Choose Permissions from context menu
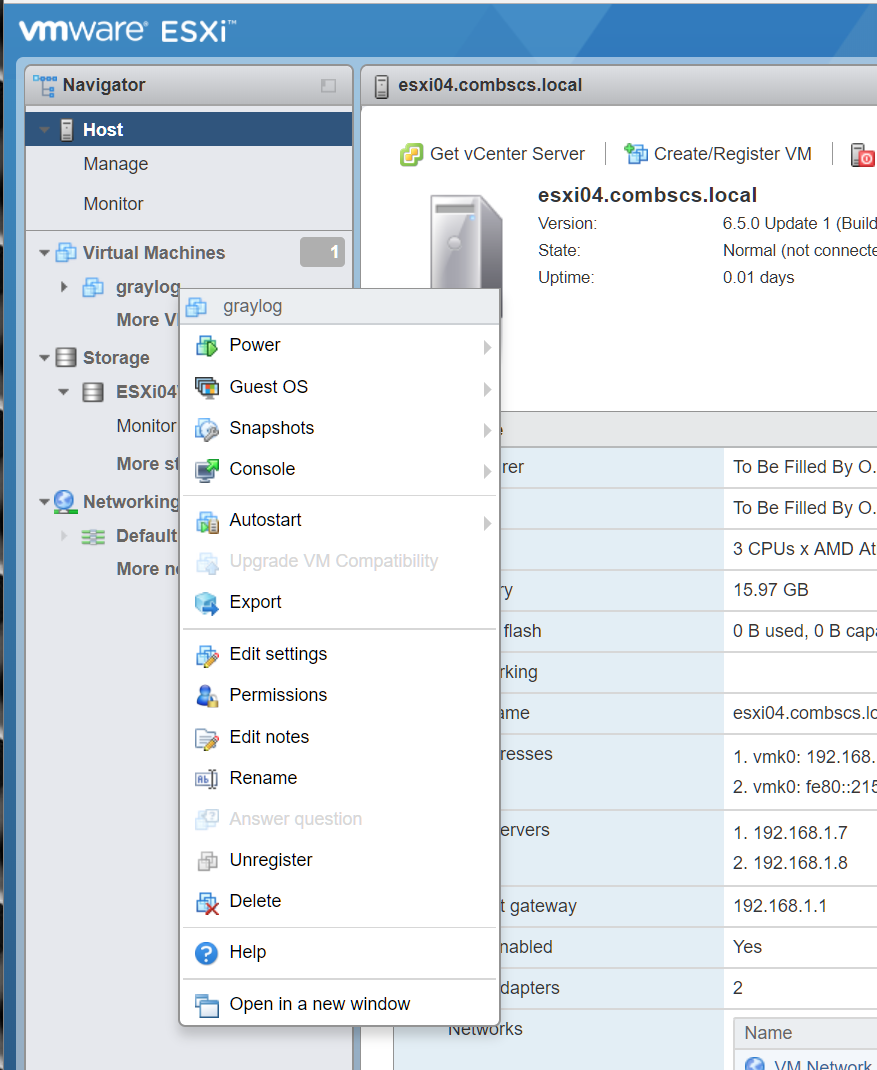The image size is (877, 1070). [x=340, y=695]
